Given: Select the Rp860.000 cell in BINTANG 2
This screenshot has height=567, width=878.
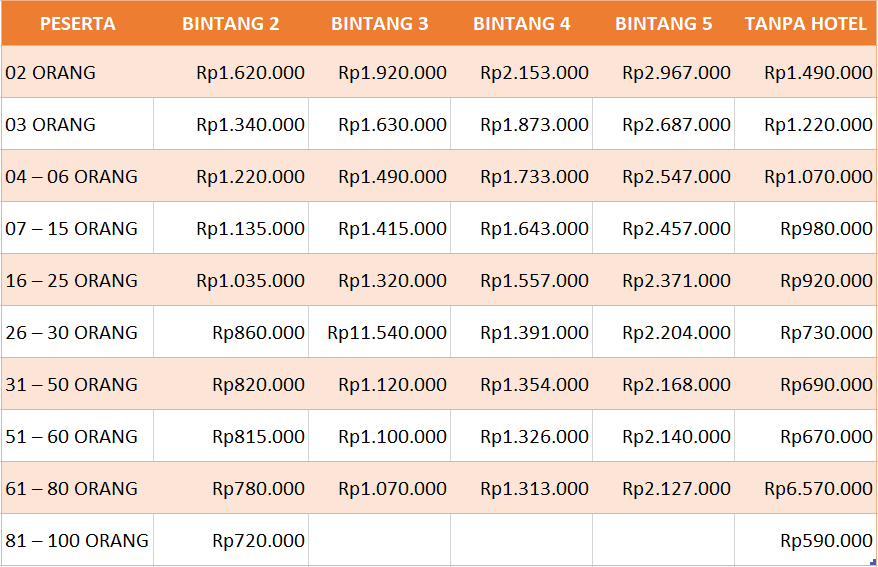Looking at the screenshot, I should [x=258, y=332].
